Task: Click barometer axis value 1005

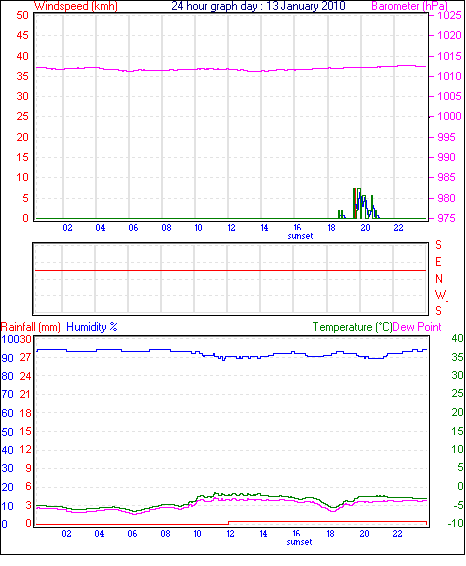Action: pyautogui.click(x=449, y=96)
